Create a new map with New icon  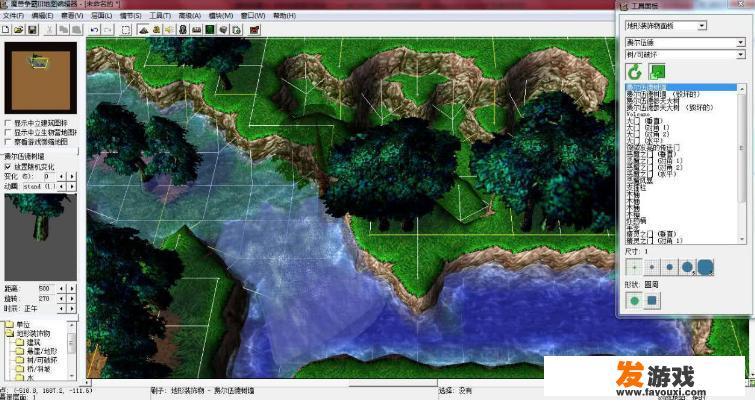click(6, 30)
